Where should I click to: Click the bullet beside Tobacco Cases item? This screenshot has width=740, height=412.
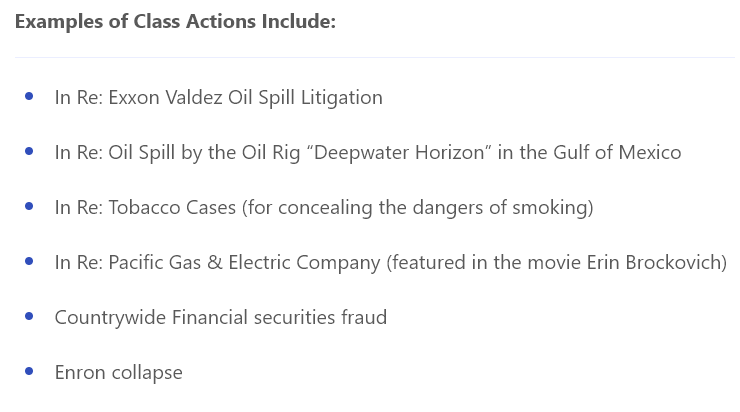pos(29,206)
